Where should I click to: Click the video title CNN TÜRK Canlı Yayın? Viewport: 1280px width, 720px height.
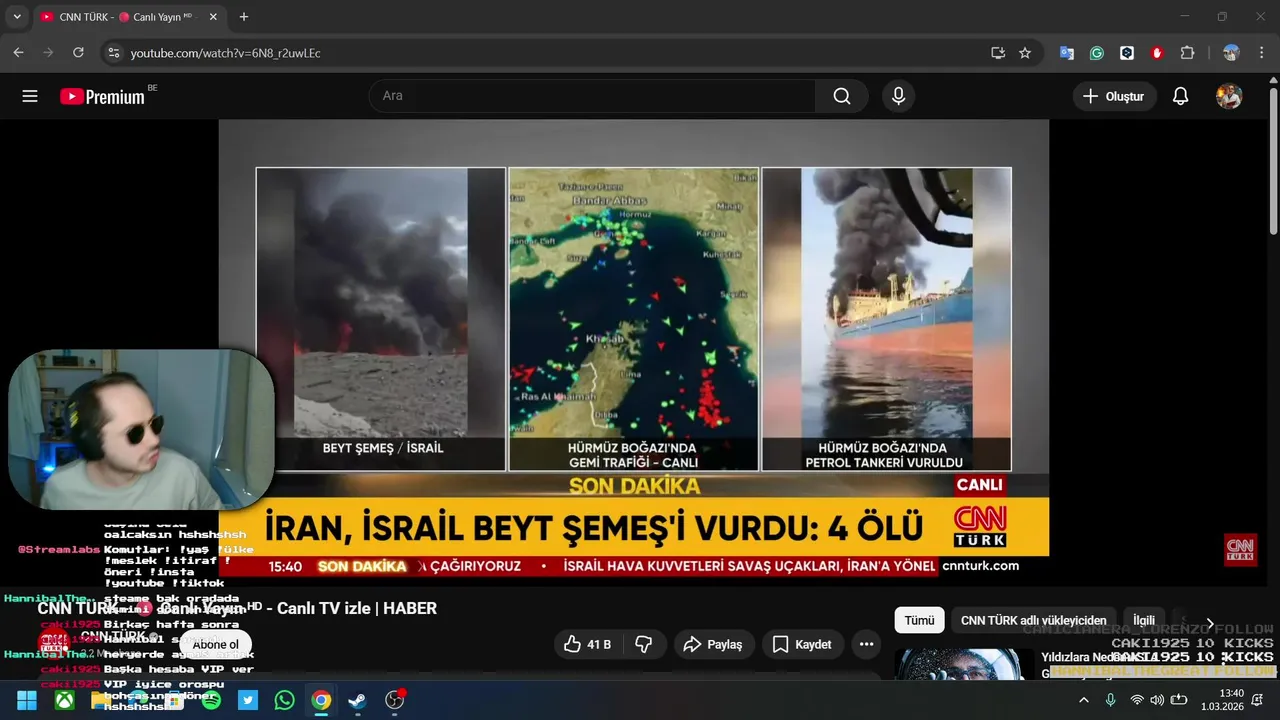[237, 608]
